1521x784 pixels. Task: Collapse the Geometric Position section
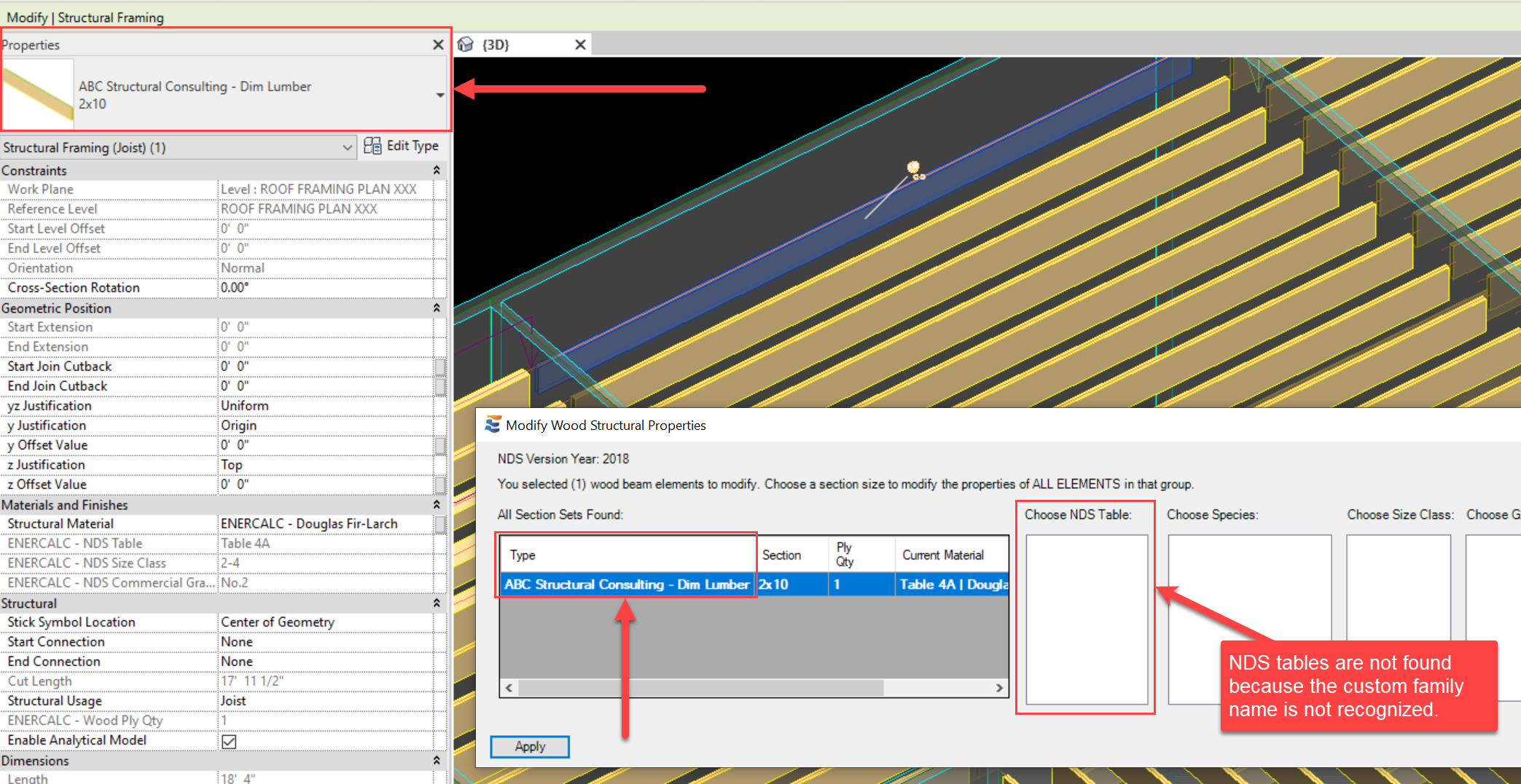coord(437,308)
